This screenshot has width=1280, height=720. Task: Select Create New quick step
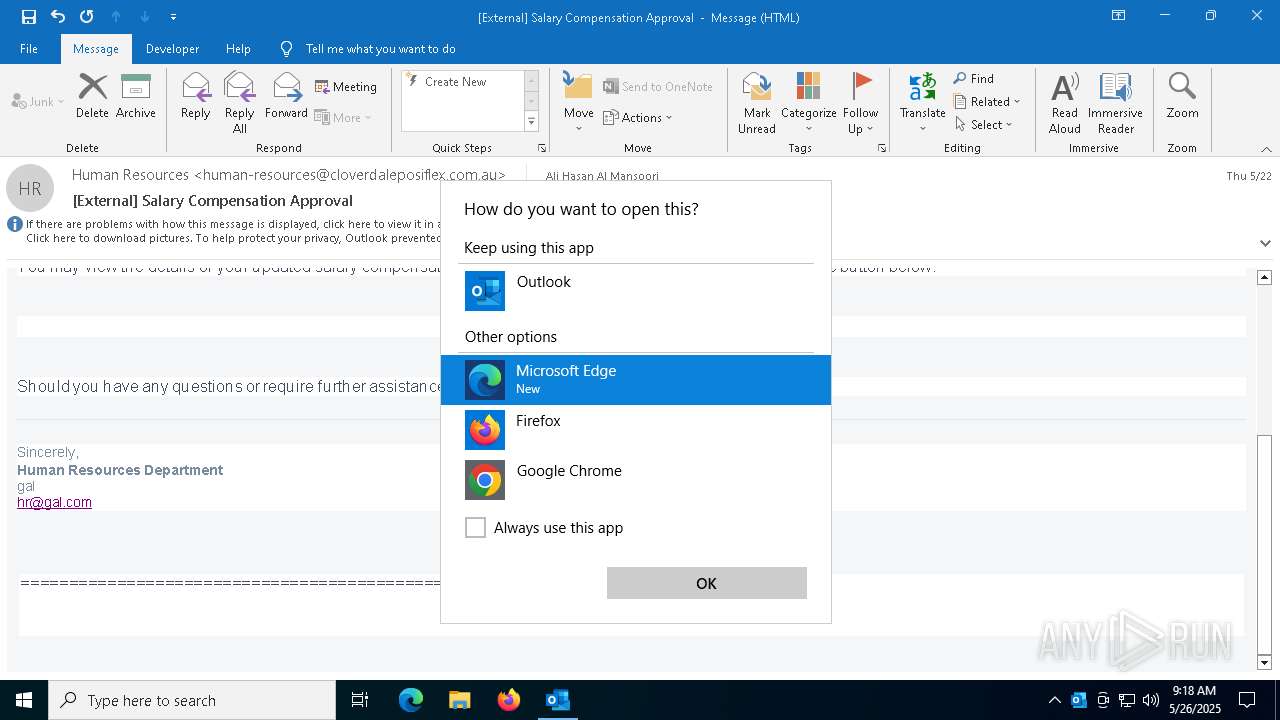point(455,82)
